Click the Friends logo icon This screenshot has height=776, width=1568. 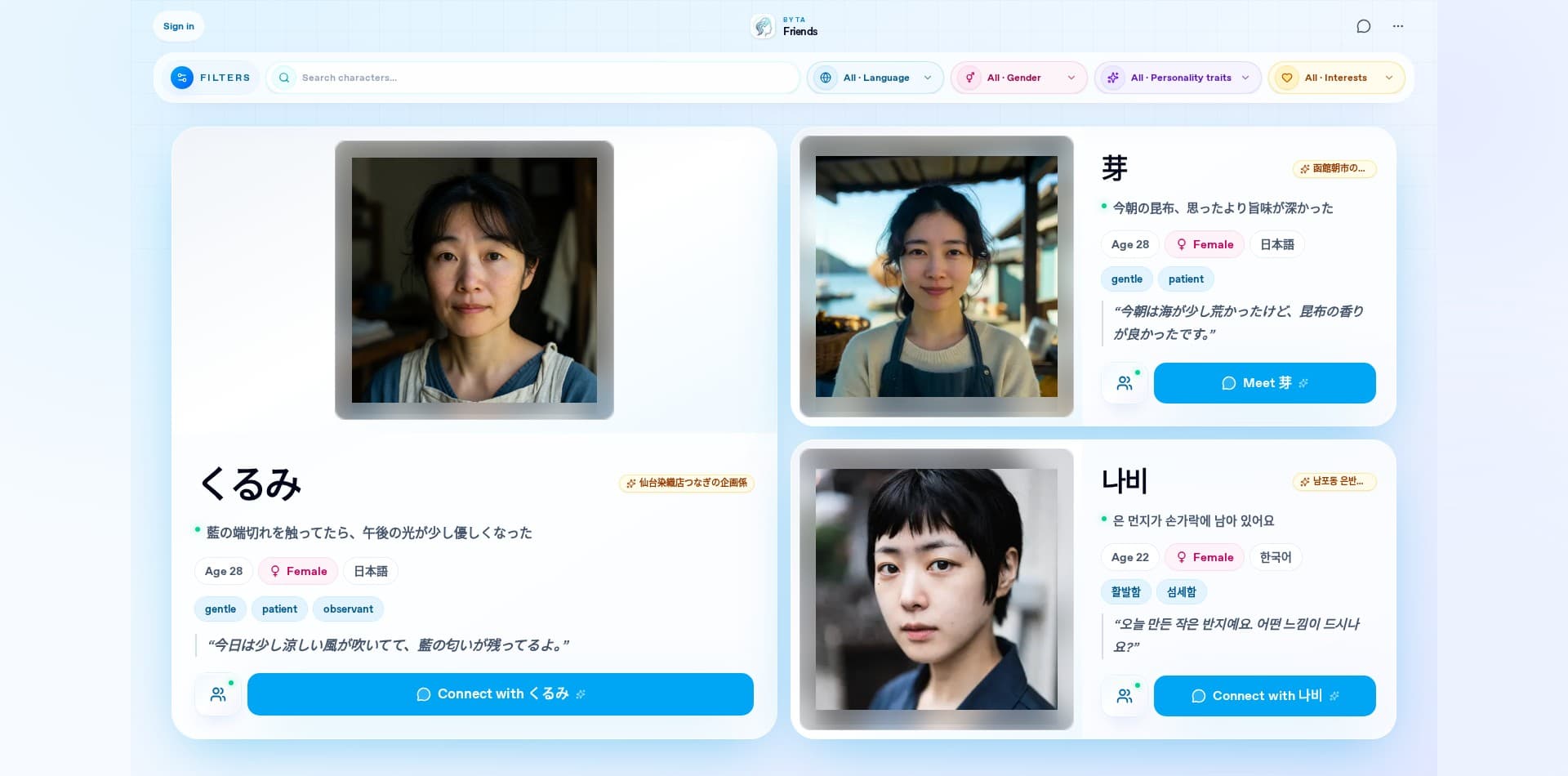click(763, 26)
